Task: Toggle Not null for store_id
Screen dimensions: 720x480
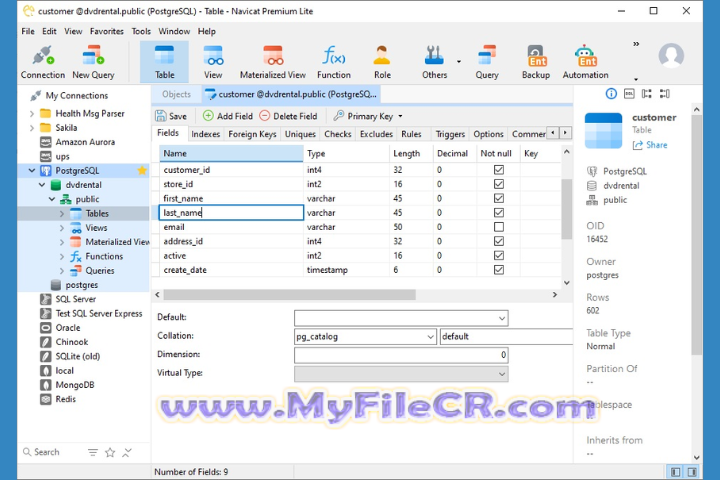Action: (499, 184)
